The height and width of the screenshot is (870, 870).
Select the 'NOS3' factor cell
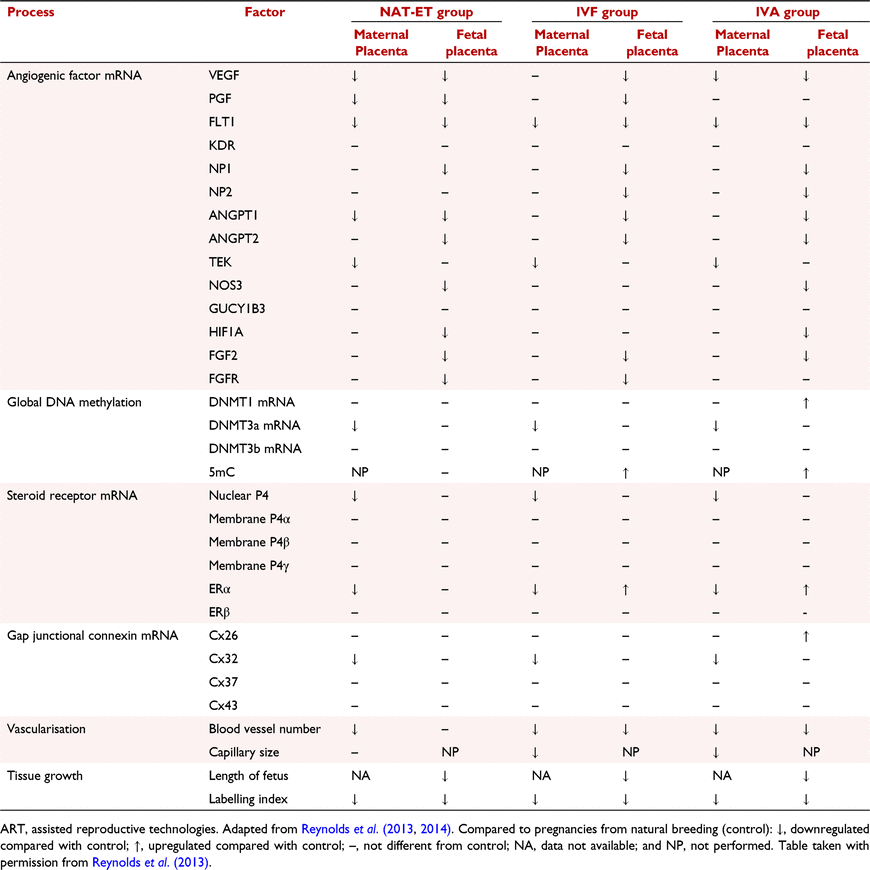pos(225,285)
